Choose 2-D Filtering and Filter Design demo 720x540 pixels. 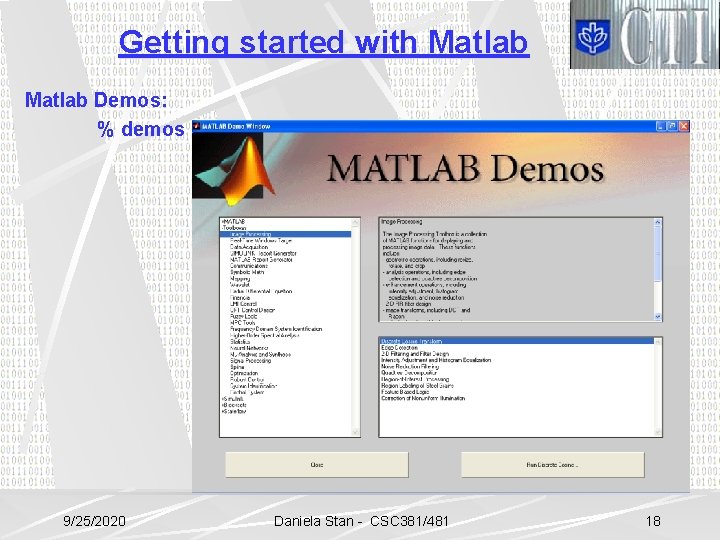pos(415,354)
